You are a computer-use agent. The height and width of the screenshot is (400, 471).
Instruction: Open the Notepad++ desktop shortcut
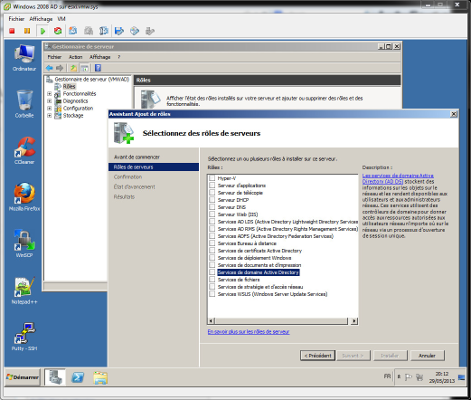coord(24,290)
